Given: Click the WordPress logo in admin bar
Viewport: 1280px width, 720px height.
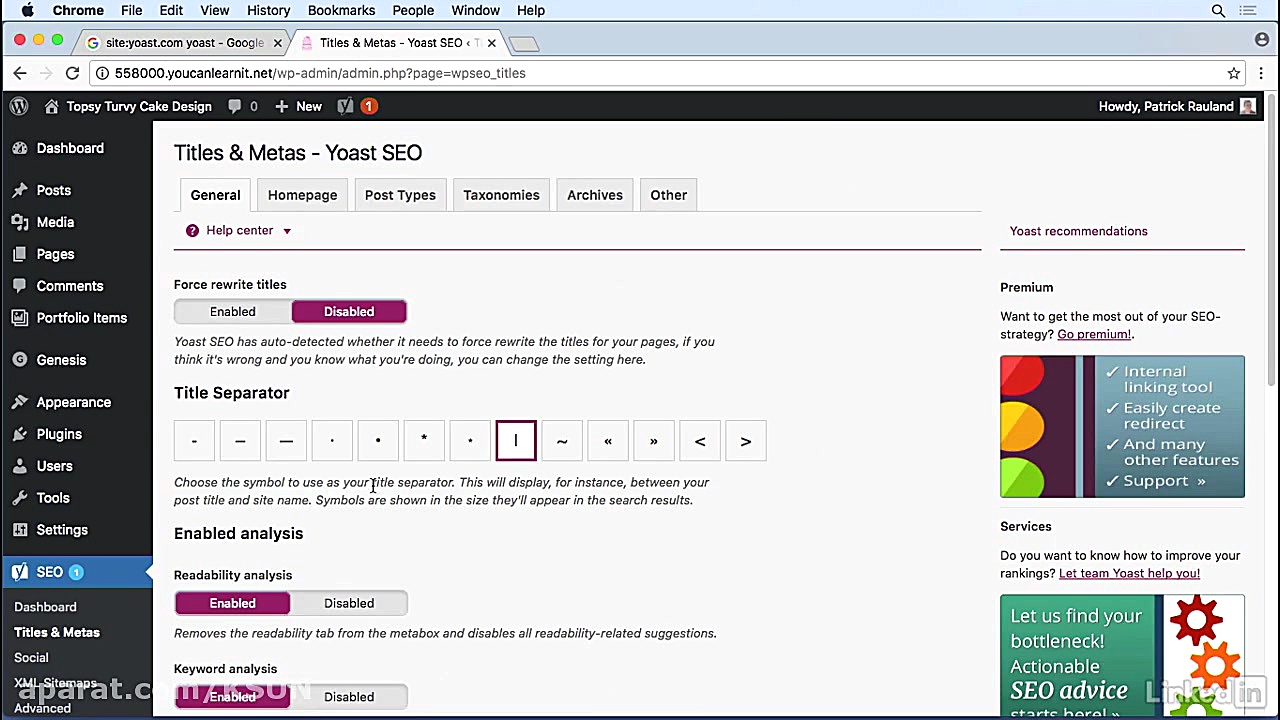Looking at the screenshot, I should (x=18, y=106).
